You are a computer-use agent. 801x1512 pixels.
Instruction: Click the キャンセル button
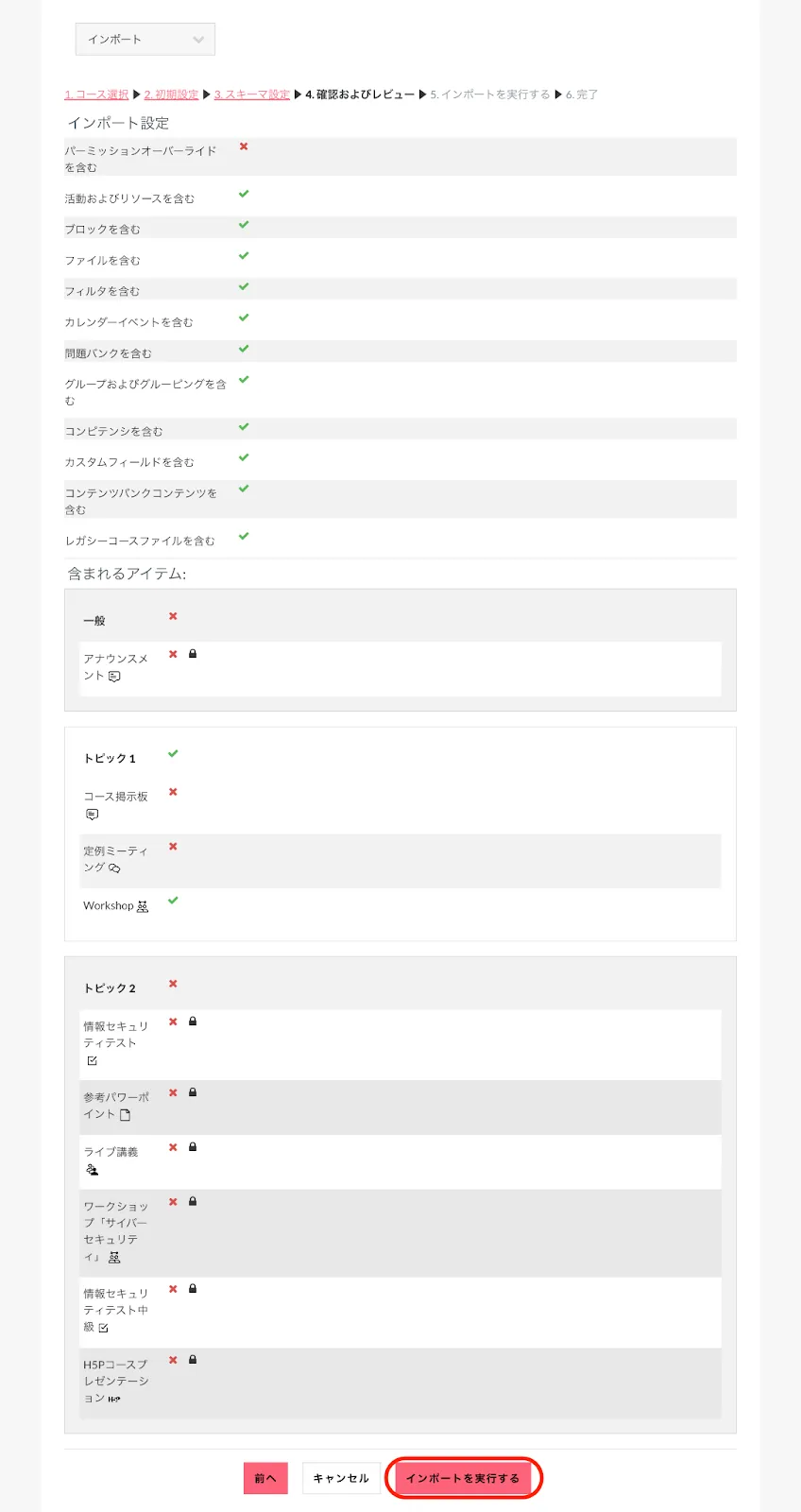pos(341,1478)
